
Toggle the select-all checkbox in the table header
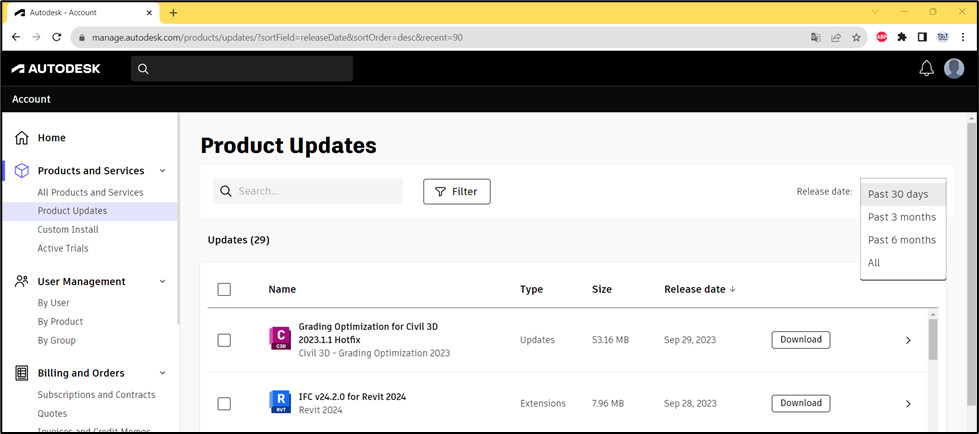(224, 289)
